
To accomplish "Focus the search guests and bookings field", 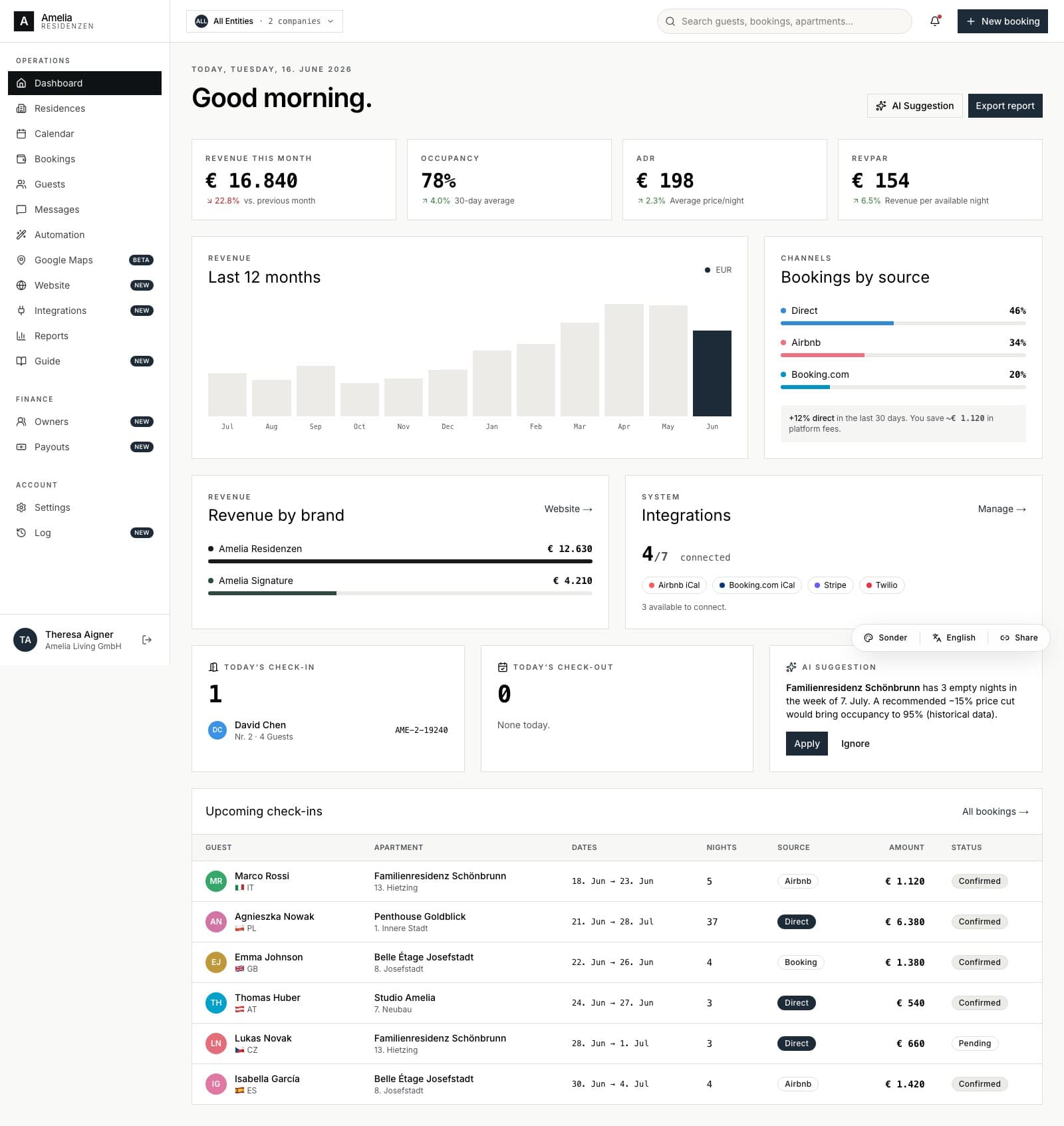I will pyautogui.click(x=785, y=21).
